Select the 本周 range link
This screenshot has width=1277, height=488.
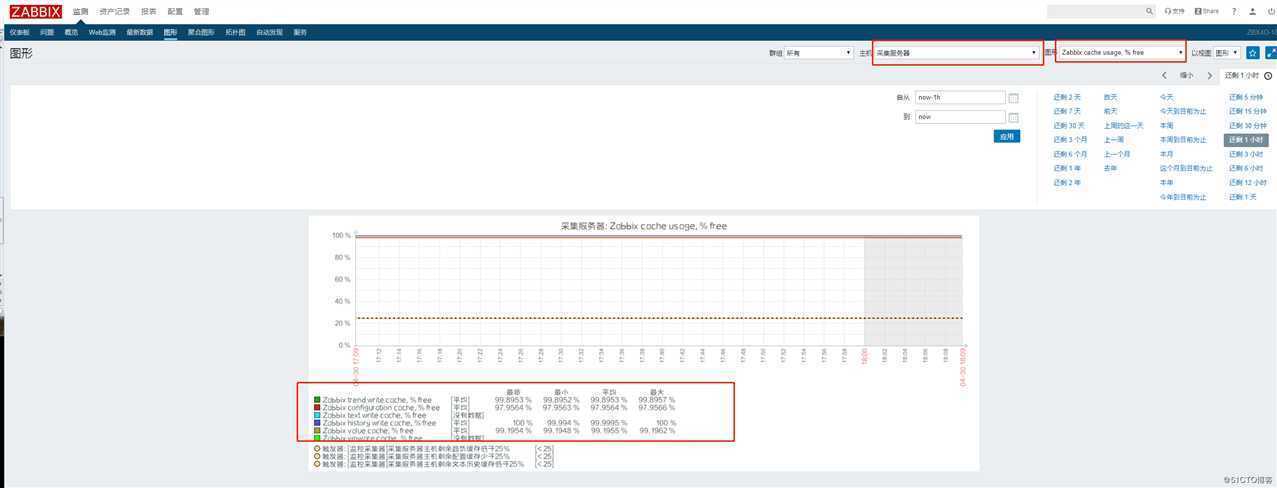coord(1167,125)
